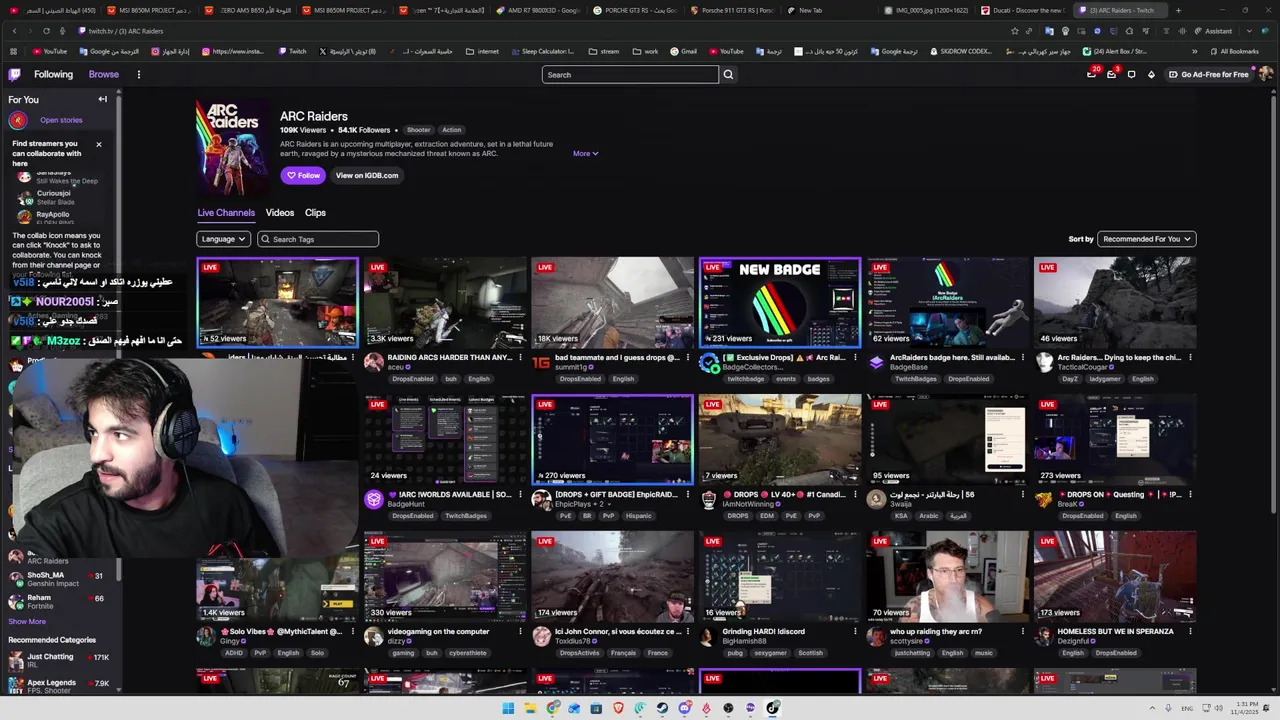Click the TacticalCougar channel avatar
The image size is (1280, 720).
click(1043, 362)
